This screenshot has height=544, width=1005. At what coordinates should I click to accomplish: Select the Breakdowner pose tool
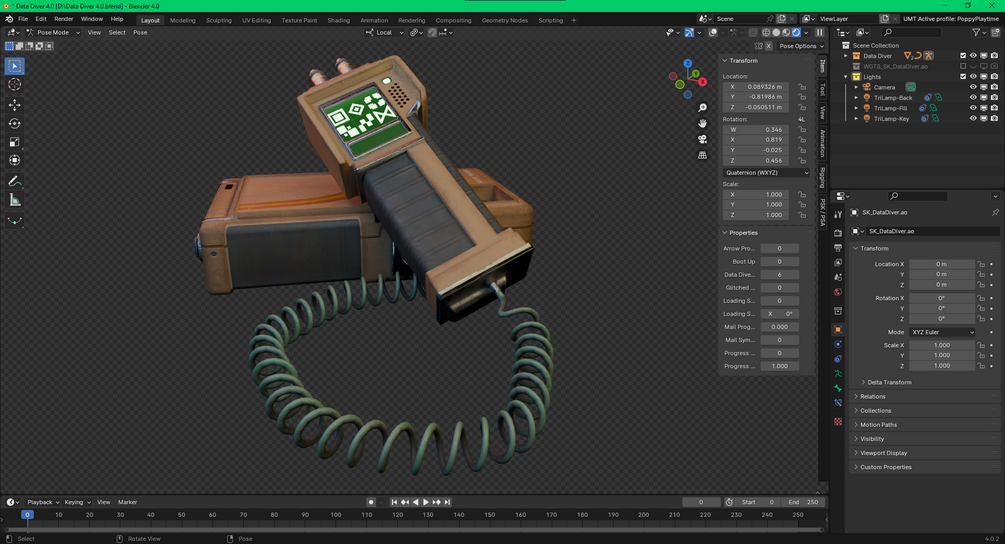pos(15,221)
